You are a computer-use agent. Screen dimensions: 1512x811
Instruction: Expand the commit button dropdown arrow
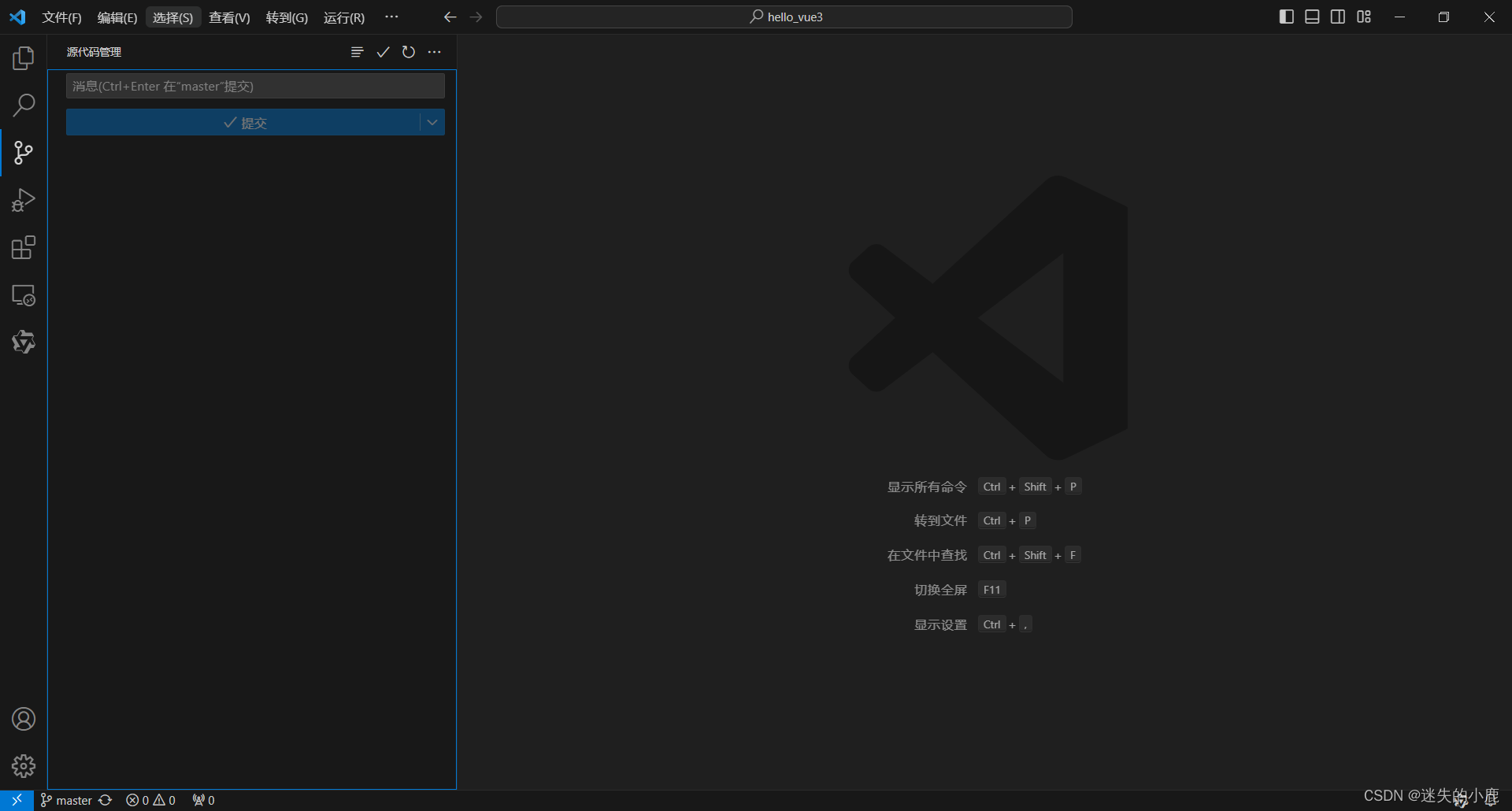(x=432, y=122)
